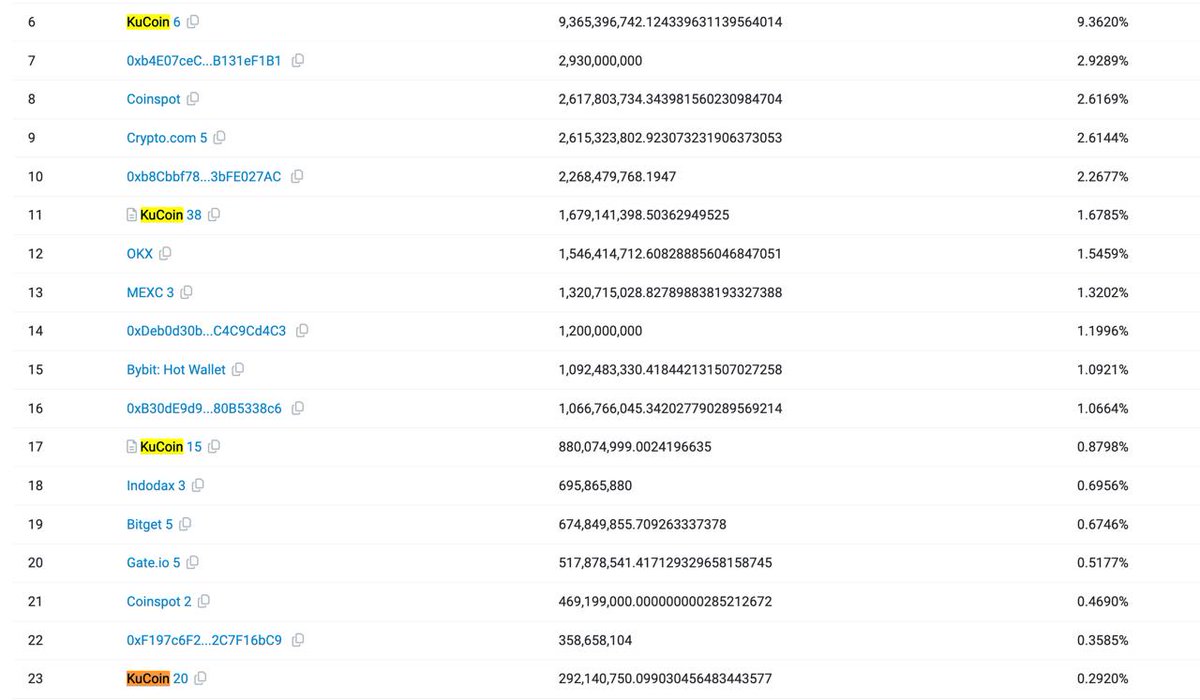The image size is (1200, 700).
Task: Click contract icon beside KuCoin 15
Action: point(132,447)
